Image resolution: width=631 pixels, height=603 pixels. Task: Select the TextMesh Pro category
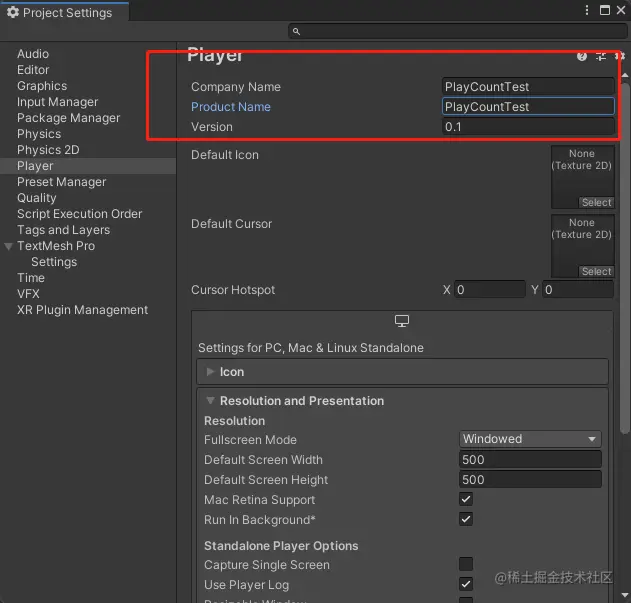pyautogui.click(x=56, y=246)
